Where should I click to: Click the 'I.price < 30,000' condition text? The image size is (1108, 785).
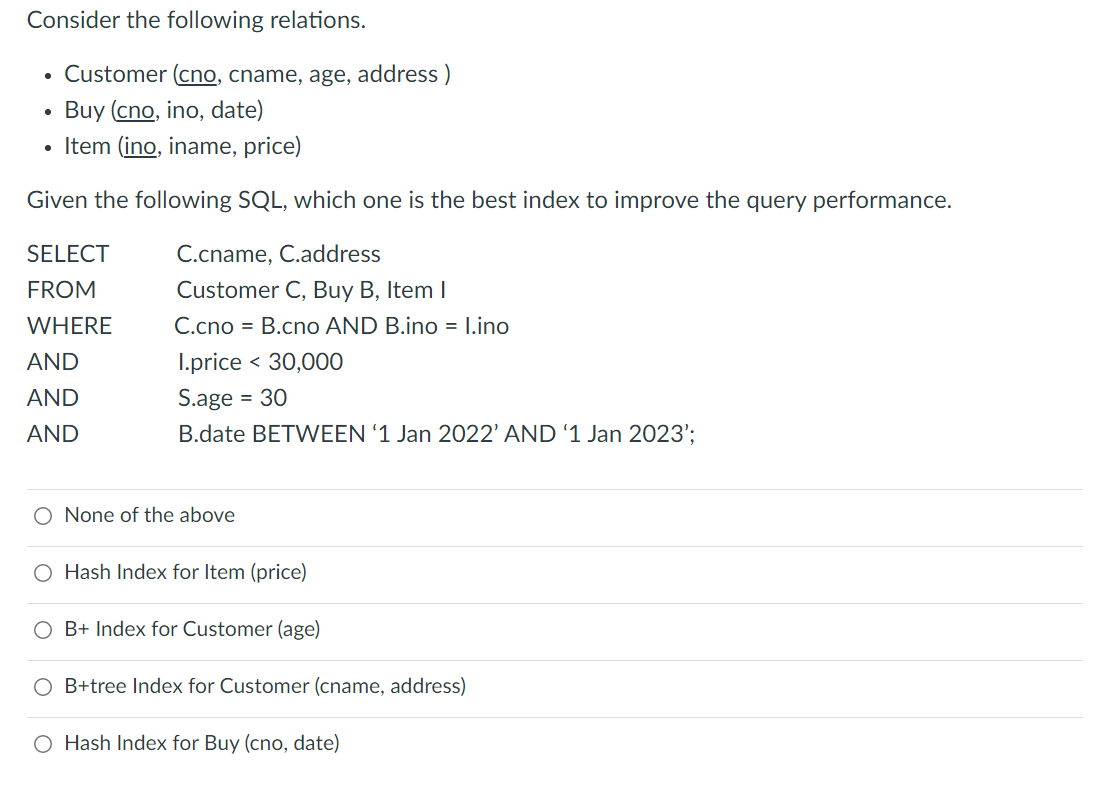click(x=260, y=362)
